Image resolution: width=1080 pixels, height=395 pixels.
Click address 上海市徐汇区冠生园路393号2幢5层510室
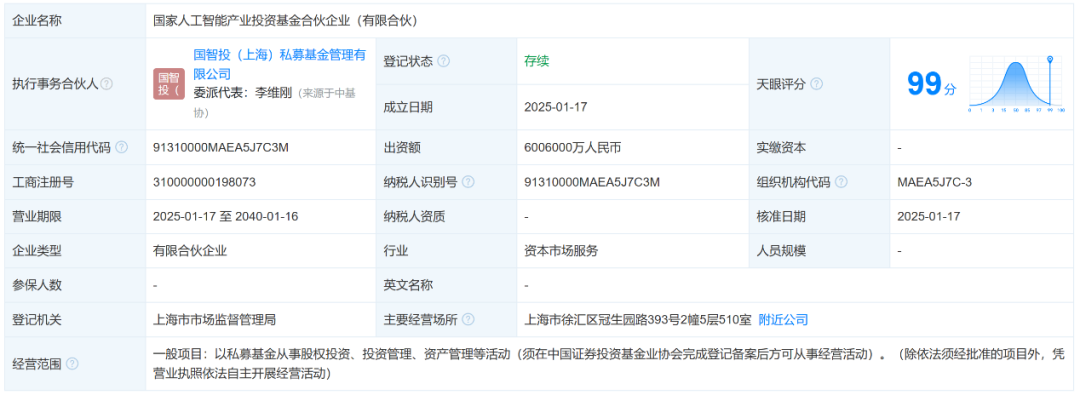tap(637, 320)
